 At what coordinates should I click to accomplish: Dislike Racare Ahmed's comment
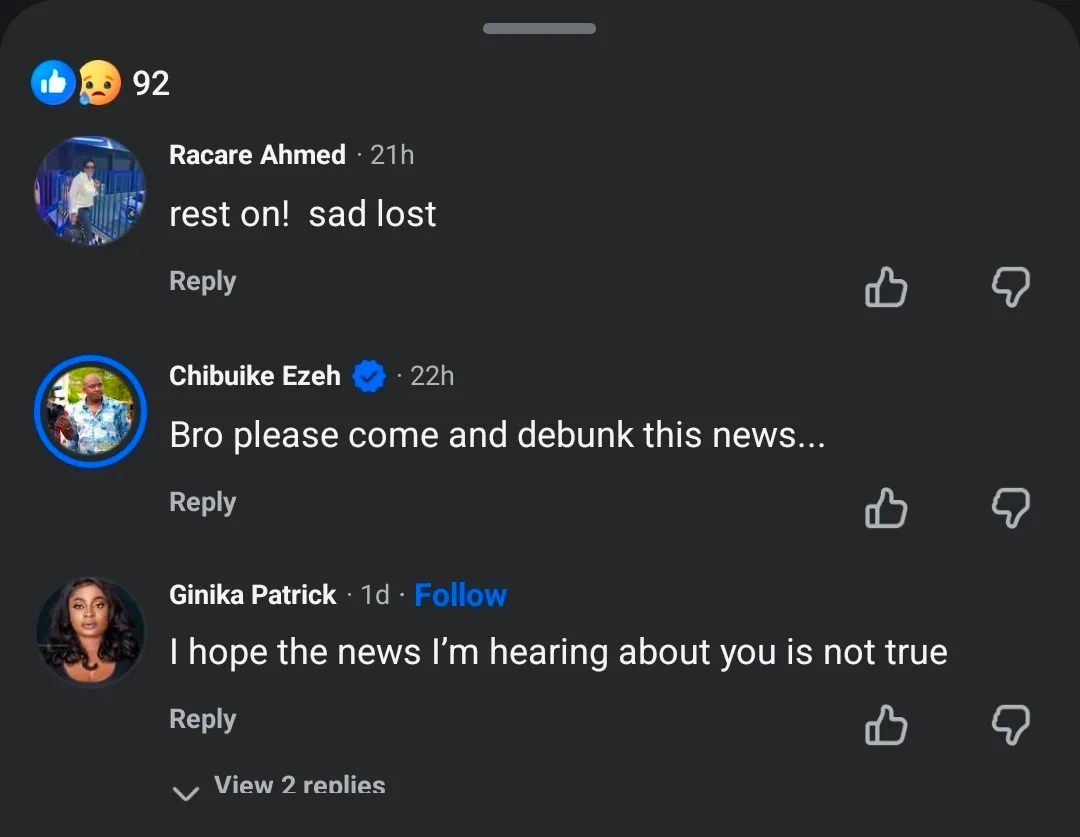1010,288
